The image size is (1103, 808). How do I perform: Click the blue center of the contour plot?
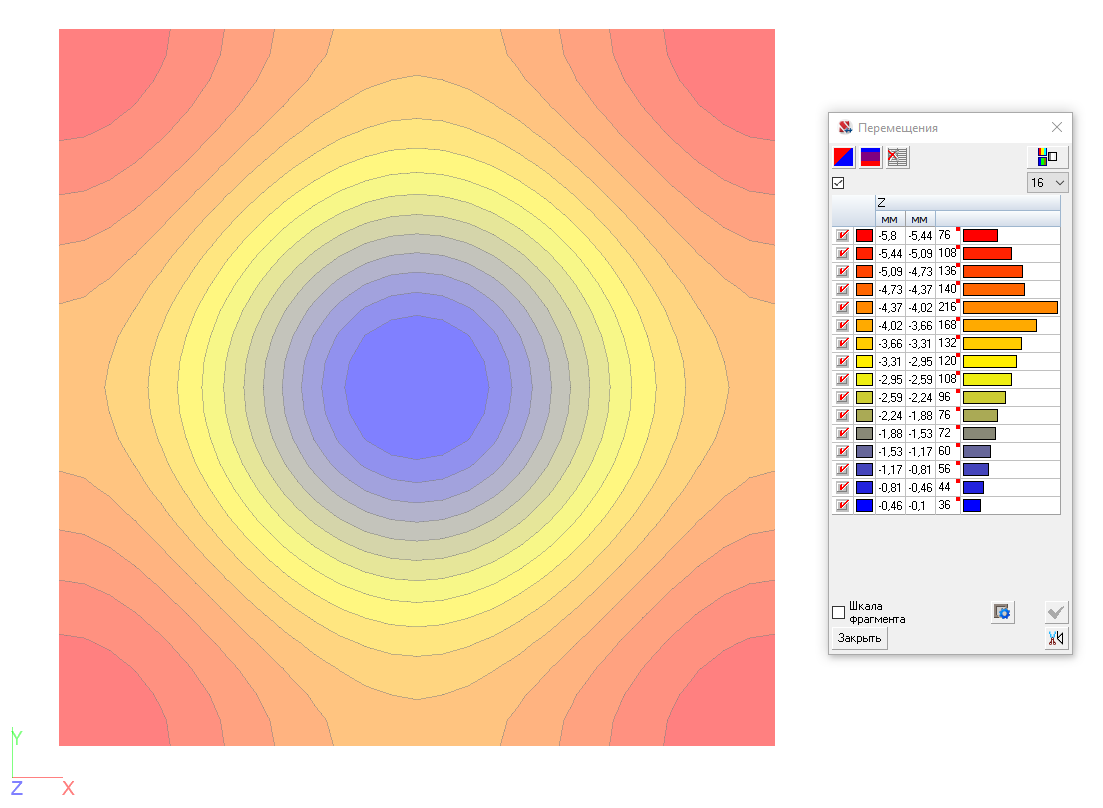416,387
